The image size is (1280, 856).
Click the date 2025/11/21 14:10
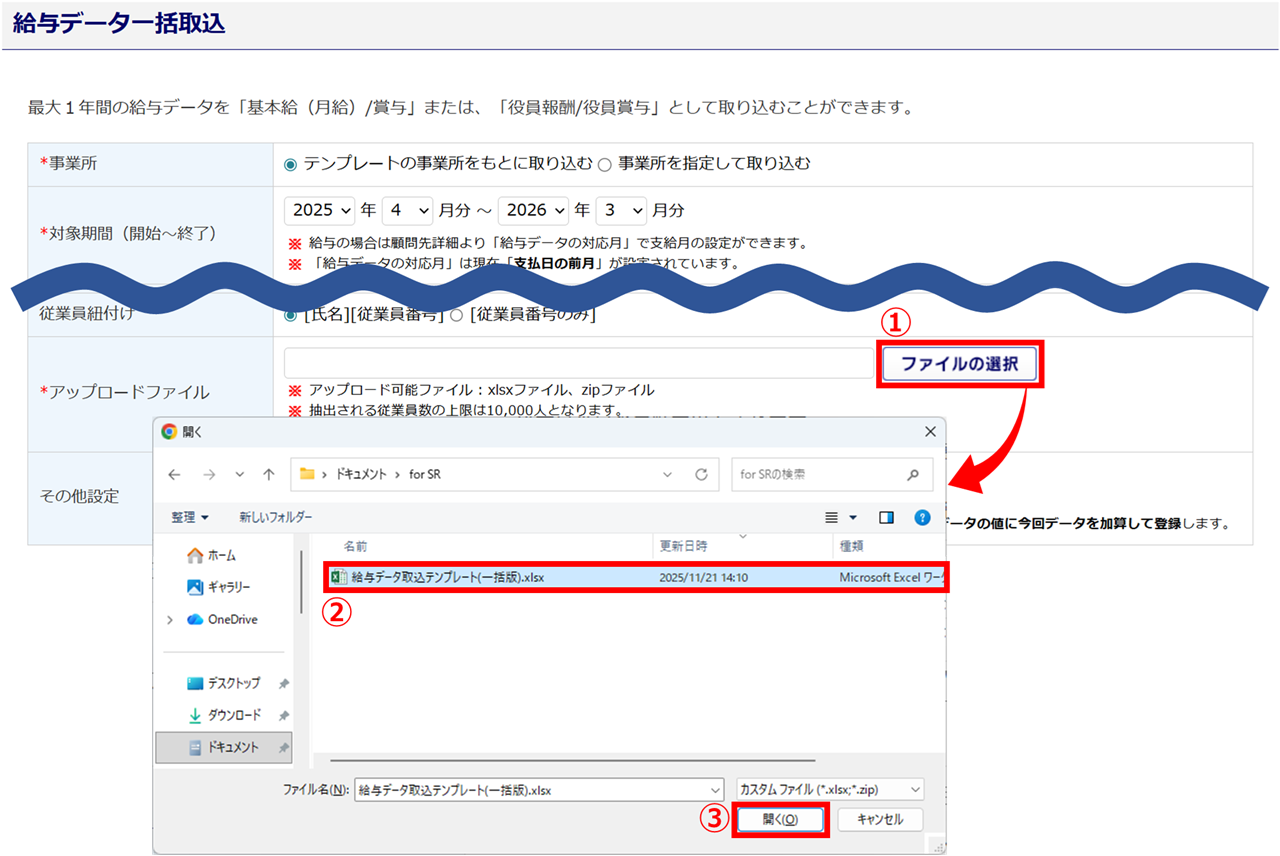[x=704, y=578]
